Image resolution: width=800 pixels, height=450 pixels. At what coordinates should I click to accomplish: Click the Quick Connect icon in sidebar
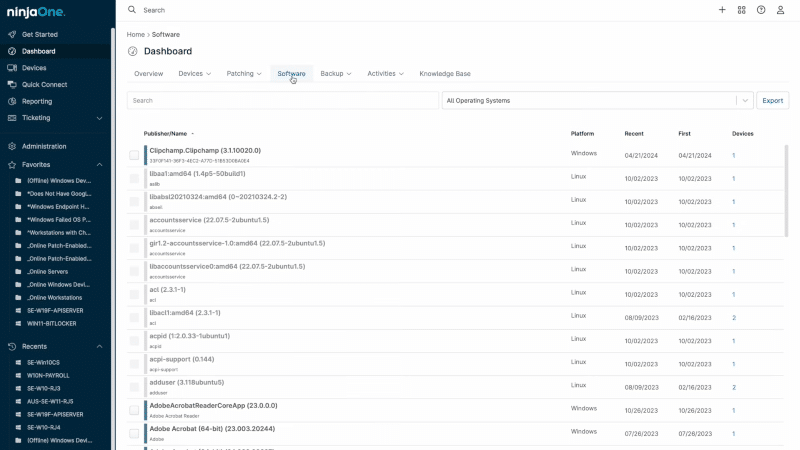[12, 85]
